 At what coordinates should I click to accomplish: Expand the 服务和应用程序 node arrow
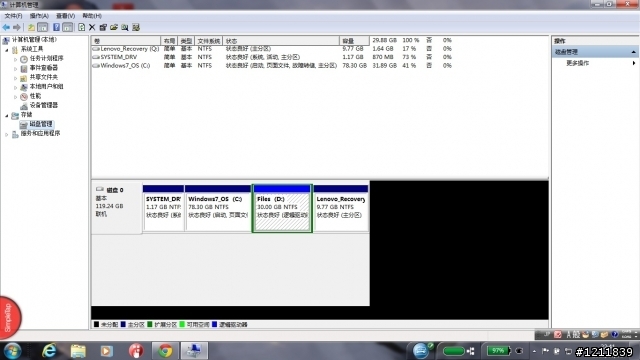pyautogui.click(x=7, y=134)
